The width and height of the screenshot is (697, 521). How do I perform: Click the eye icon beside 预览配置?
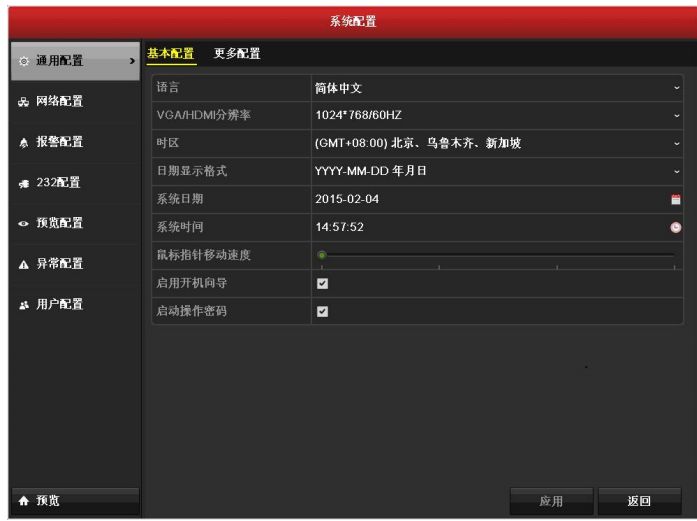(x=24, y=223)
